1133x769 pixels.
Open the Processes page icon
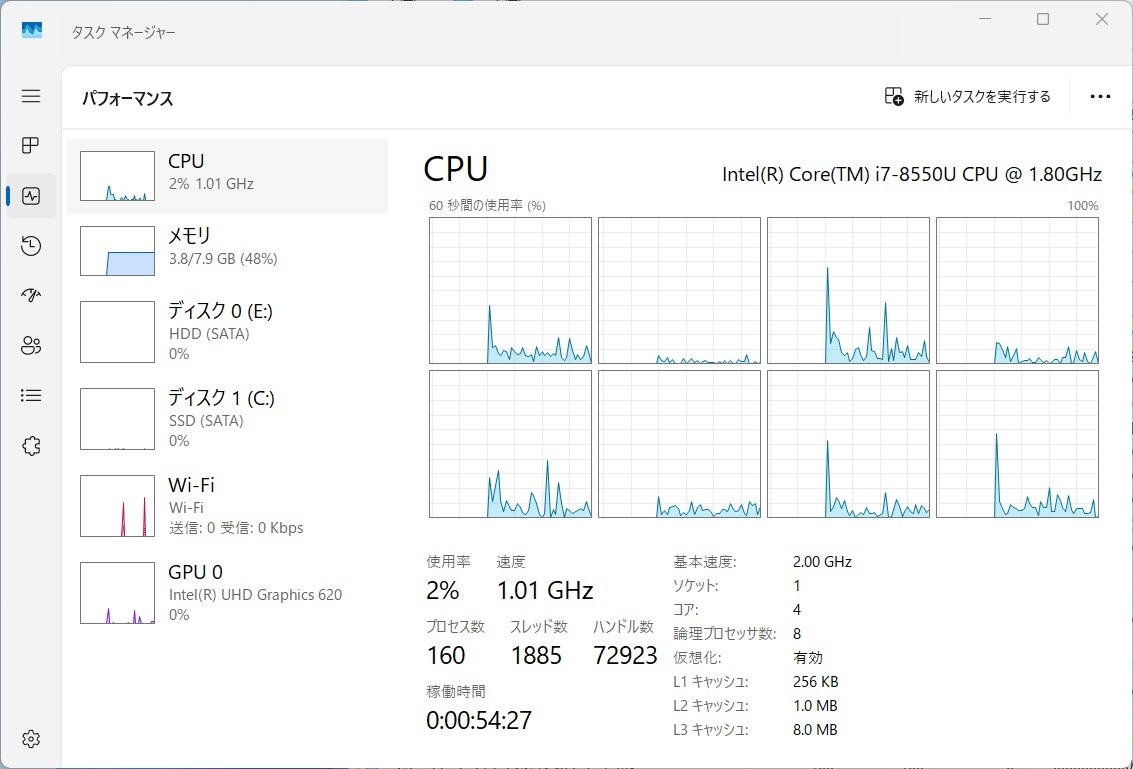coord(31,146)
